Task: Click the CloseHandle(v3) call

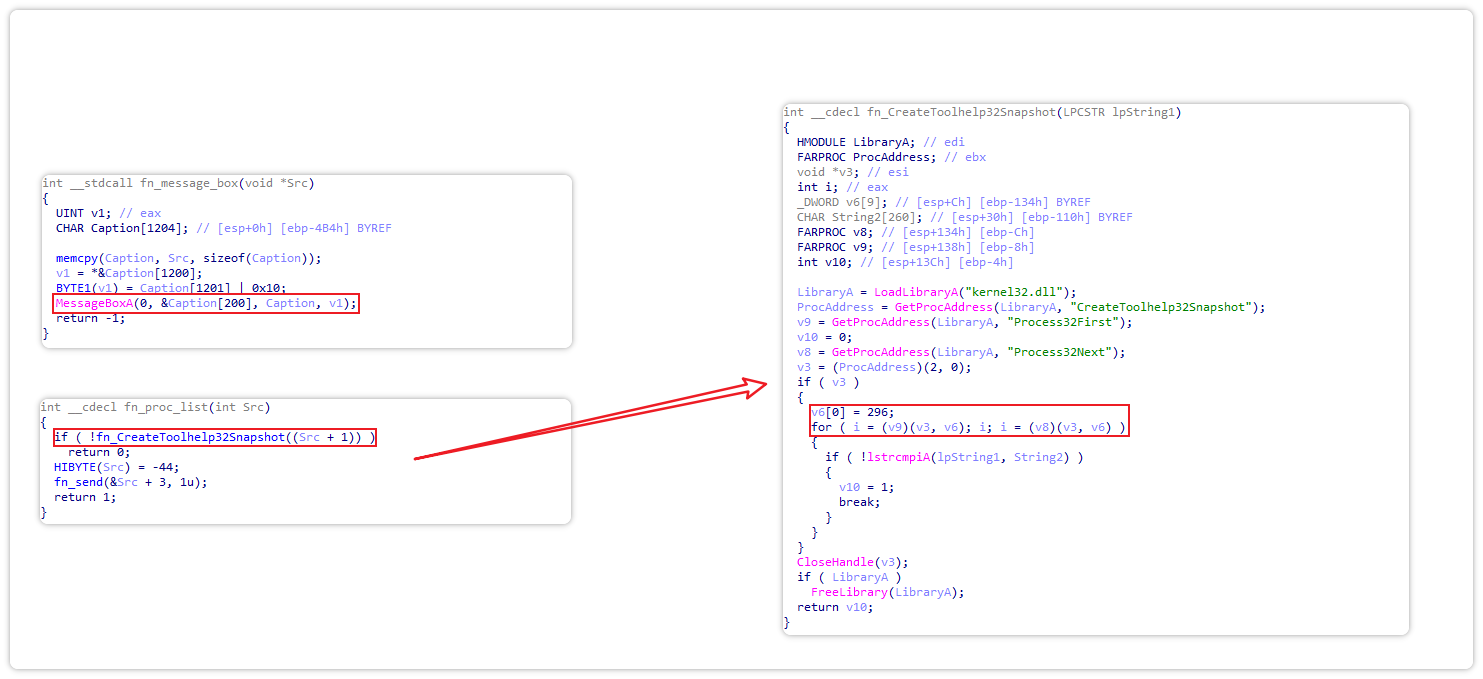Action: 852,562
